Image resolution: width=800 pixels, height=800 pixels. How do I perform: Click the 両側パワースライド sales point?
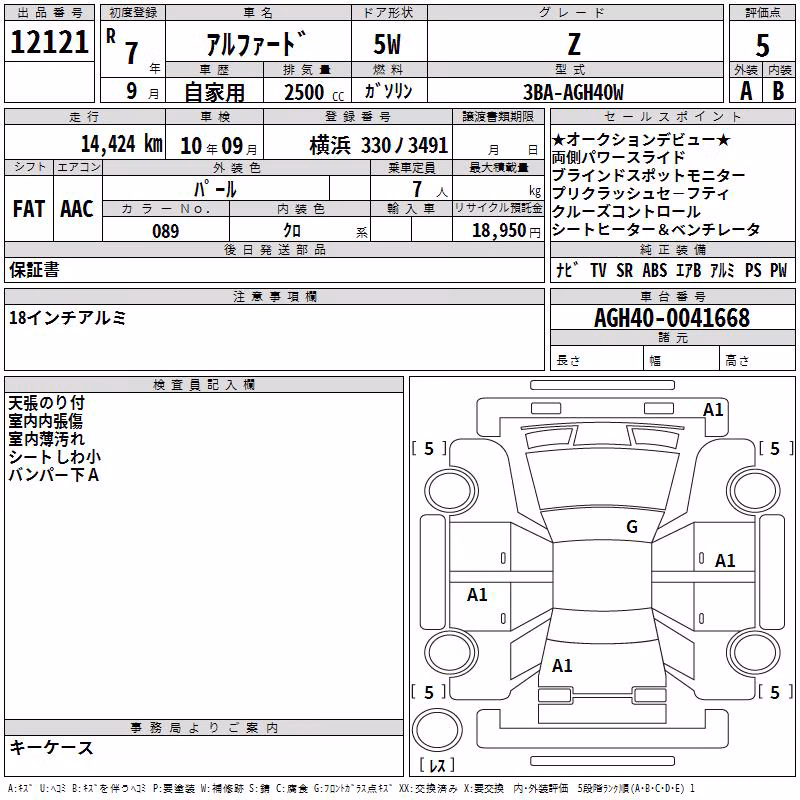618,157
